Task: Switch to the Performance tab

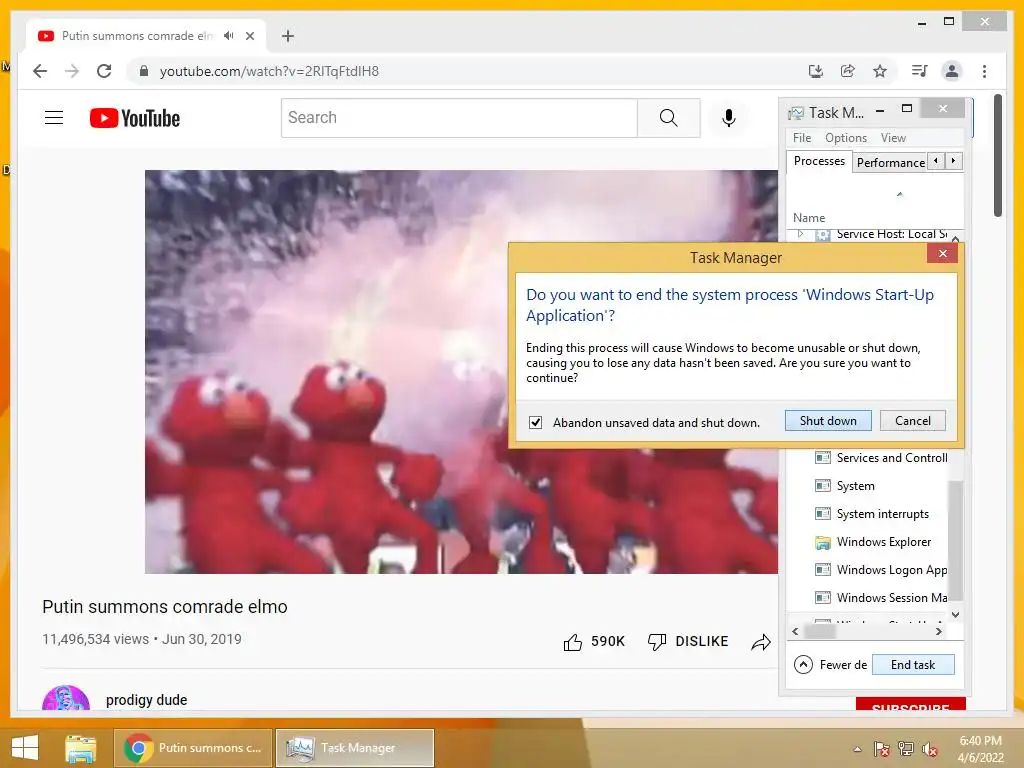Action: 890,163
